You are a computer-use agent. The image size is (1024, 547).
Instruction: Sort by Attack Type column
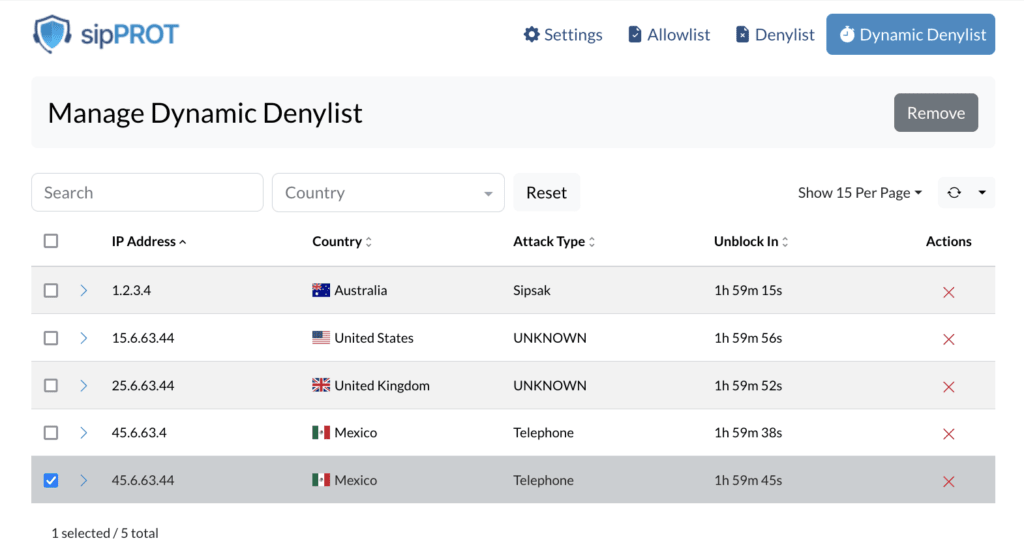[x=554, y=242]
